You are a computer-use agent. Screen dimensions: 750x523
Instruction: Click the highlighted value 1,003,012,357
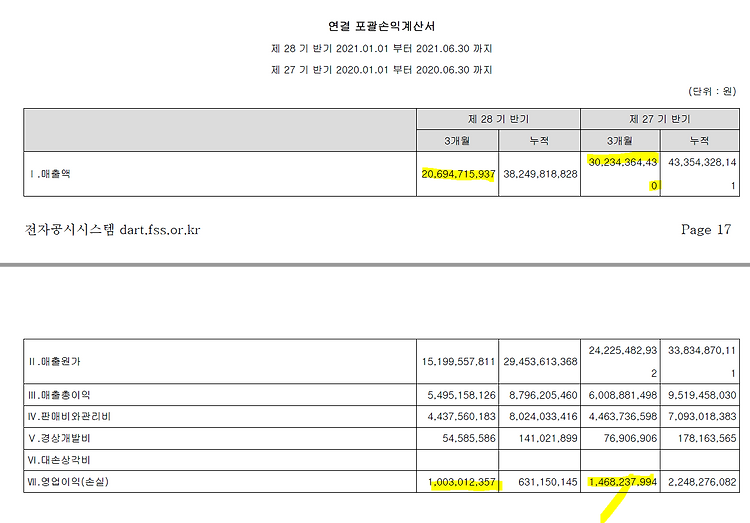point(461,482)
